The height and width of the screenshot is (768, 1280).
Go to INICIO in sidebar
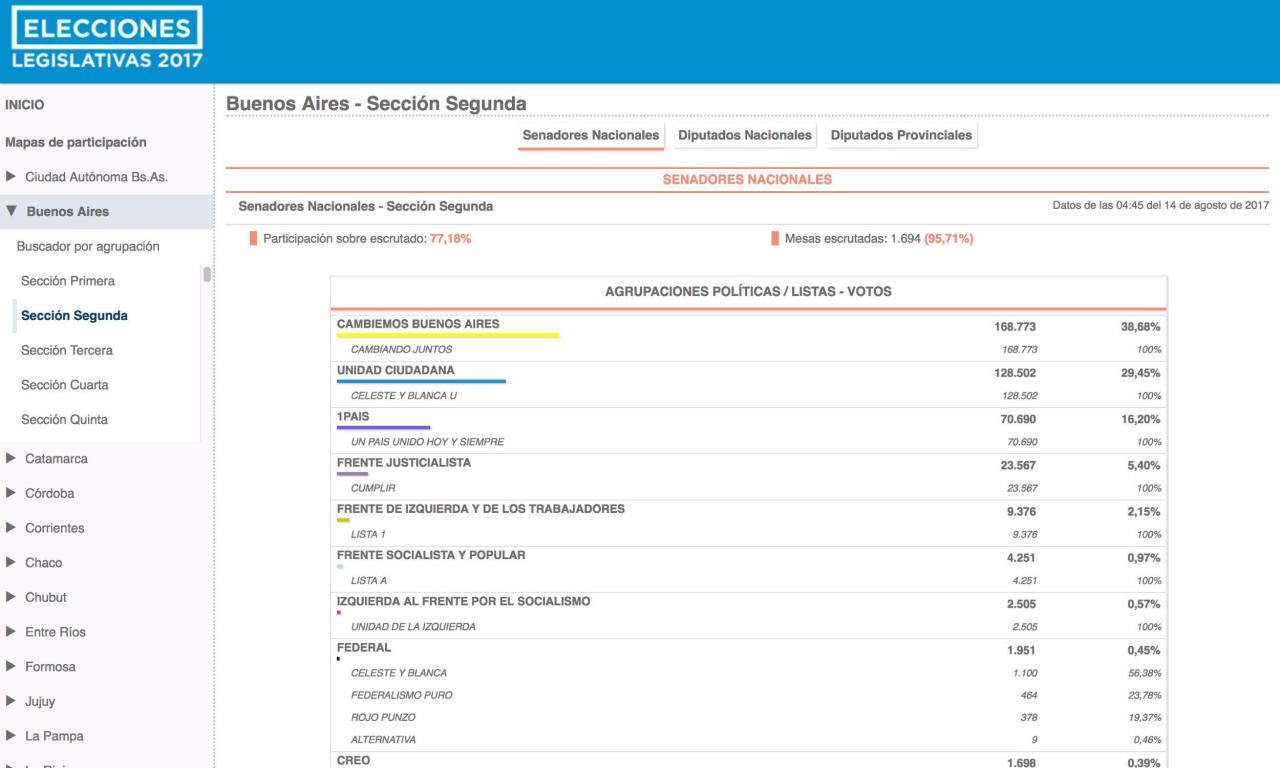[x=25, y=105]
